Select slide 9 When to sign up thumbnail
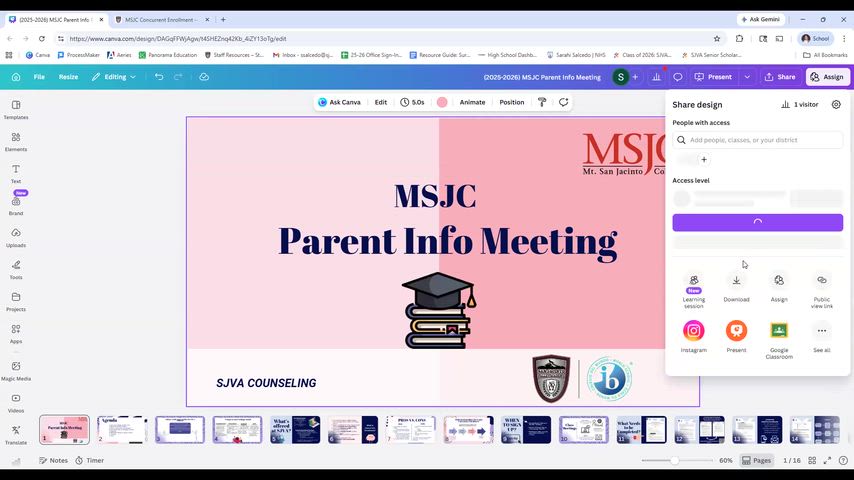 point(526,429)
